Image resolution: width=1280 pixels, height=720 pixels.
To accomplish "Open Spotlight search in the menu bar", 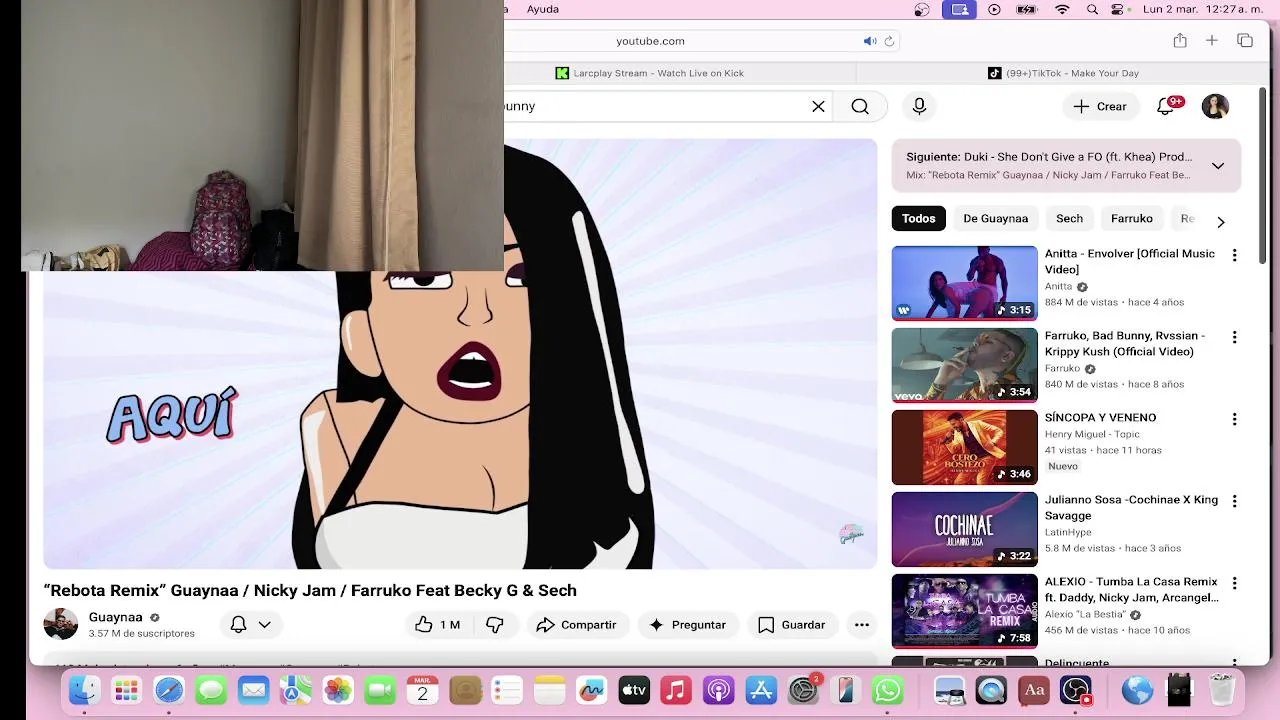I will 1091,9.
